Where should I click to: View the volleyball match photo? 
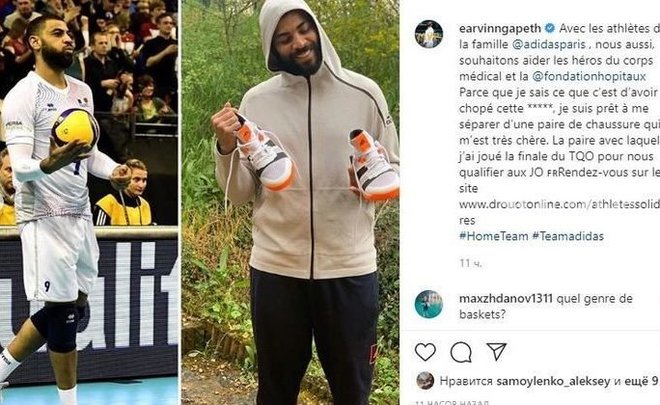click(x=89, y=202)
